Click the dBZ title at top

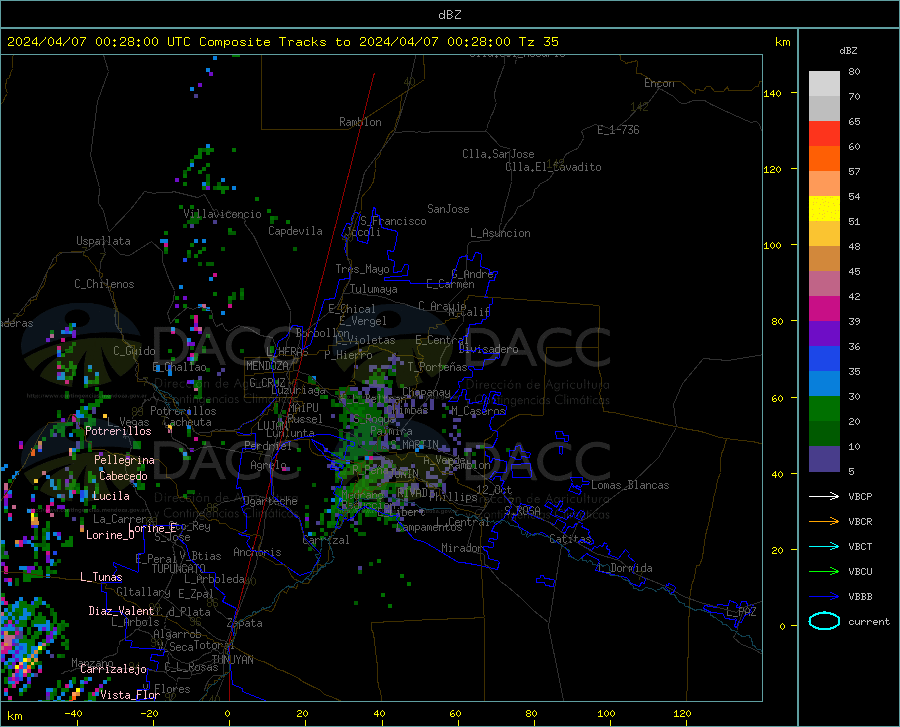449,15
